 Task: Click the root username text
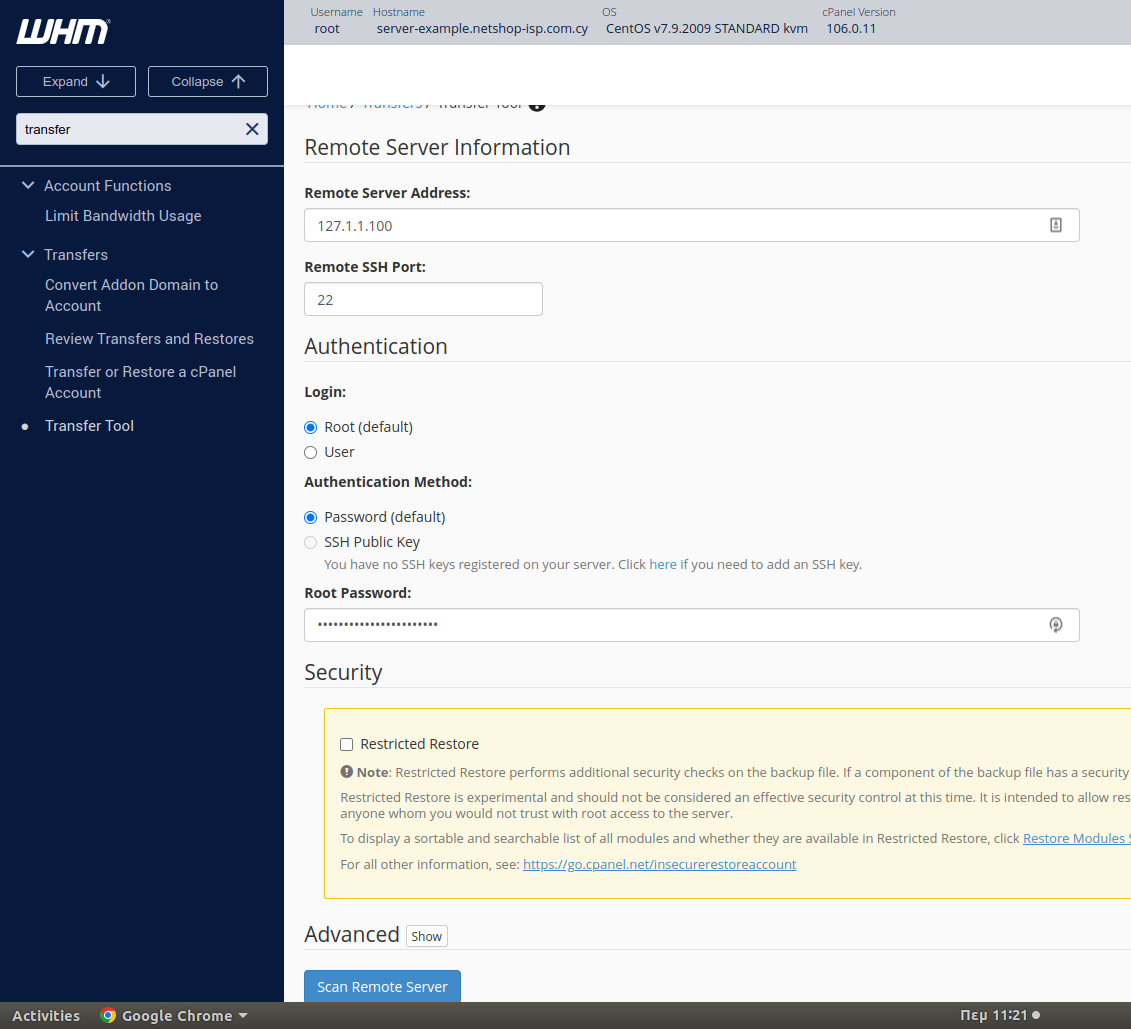[327, 29]
